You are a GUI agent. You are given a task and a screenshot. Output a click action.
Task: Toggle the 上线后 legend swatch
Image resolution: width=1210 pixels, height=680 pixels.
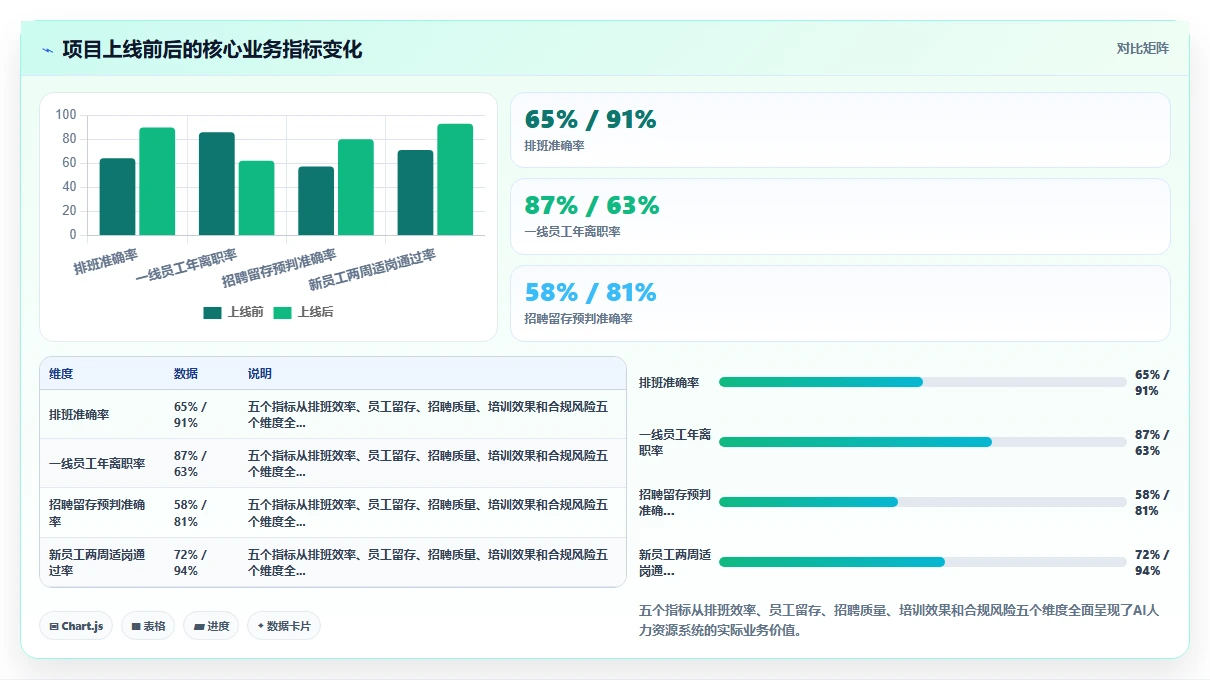point(282,312)
